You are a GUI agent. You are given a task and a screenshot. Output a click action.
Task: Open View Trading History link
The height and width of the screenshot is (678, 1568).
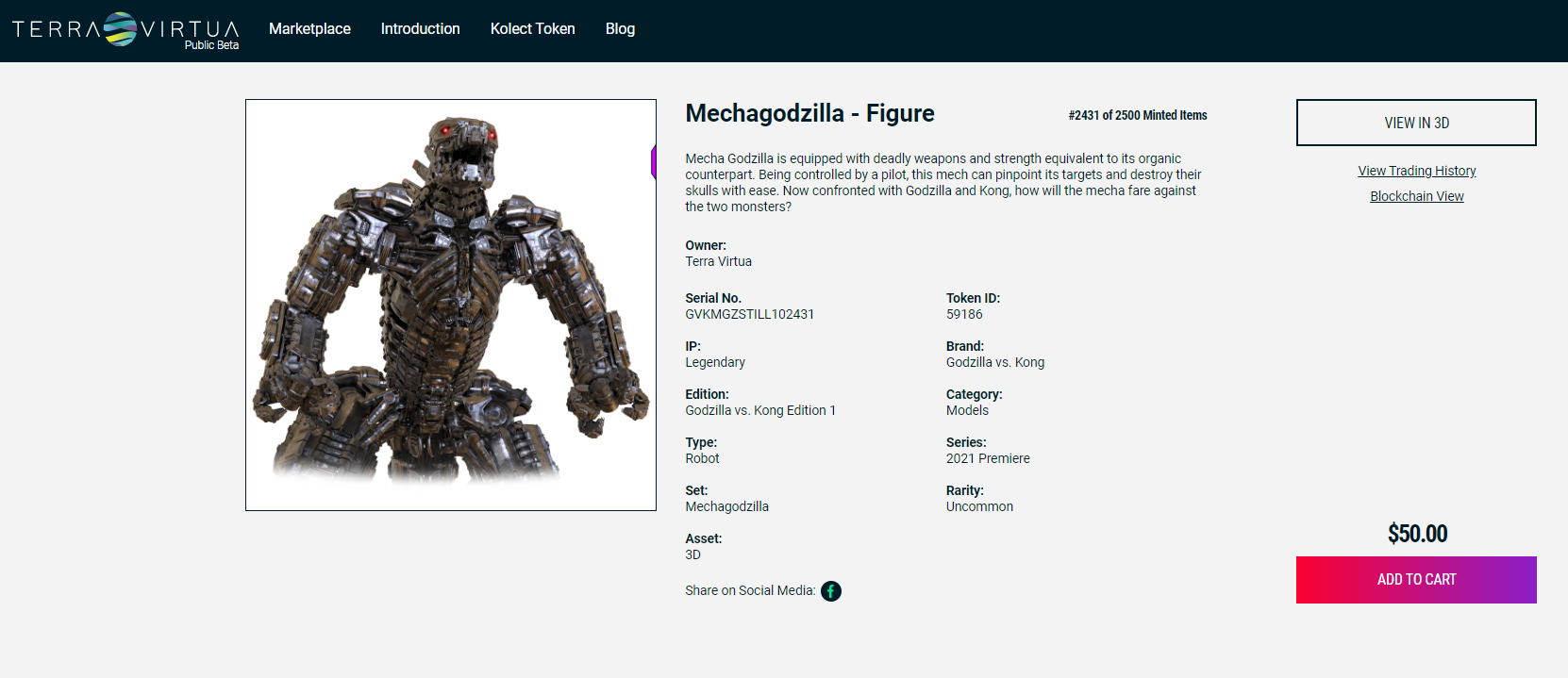click(x=1417, y=171)
